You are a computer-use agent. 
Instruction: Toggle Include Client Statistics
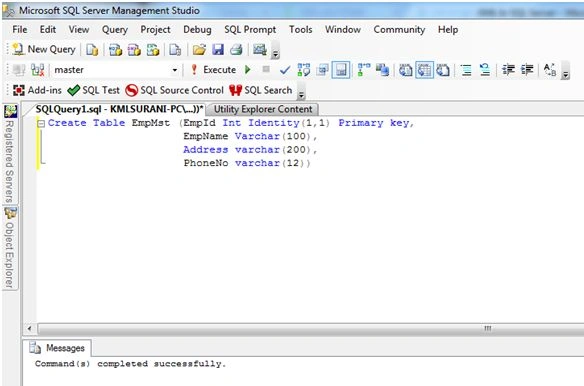coord(383,70)
